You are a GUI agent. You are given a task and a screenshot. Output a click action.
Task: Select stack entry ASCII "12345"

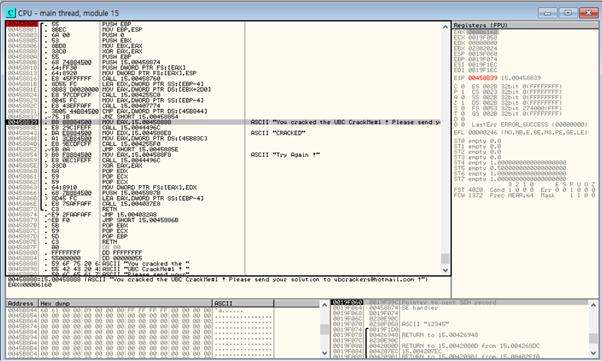pyautogui.click(x=425, y=324)
